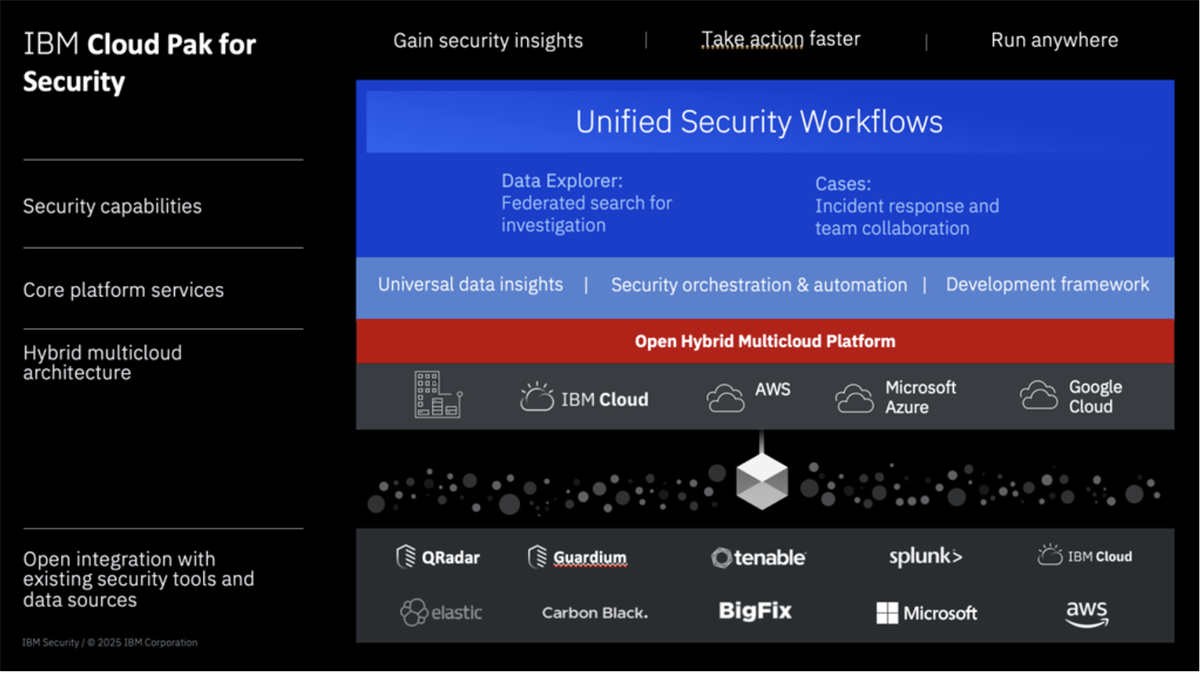
Task: Click the red Open Hybrid Multicloud Platform bar
Action: pos(765,341)
